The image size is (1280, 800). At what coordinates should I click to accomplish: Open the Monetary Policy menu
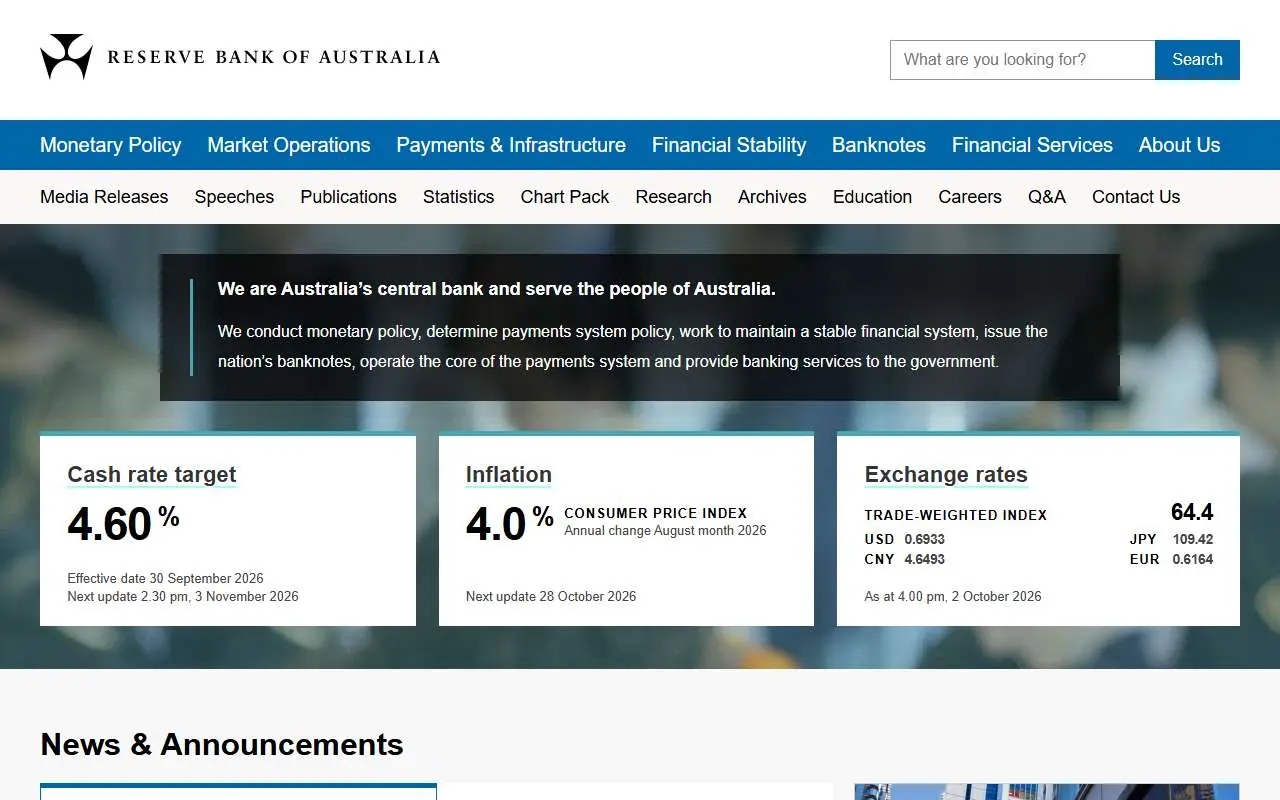[x=110, y=145]
